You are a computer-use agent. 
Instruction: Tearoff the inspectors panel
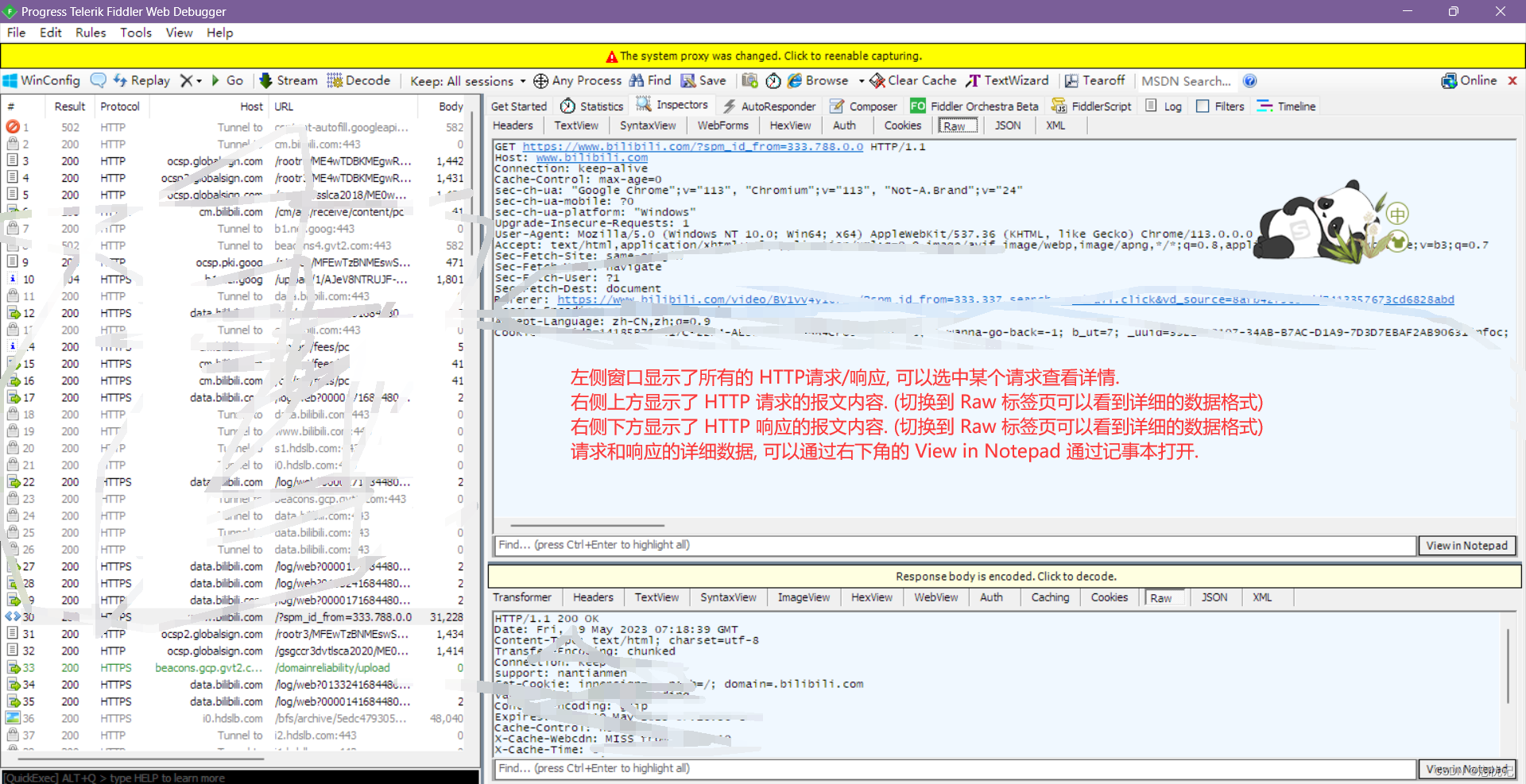(1094, 81)
